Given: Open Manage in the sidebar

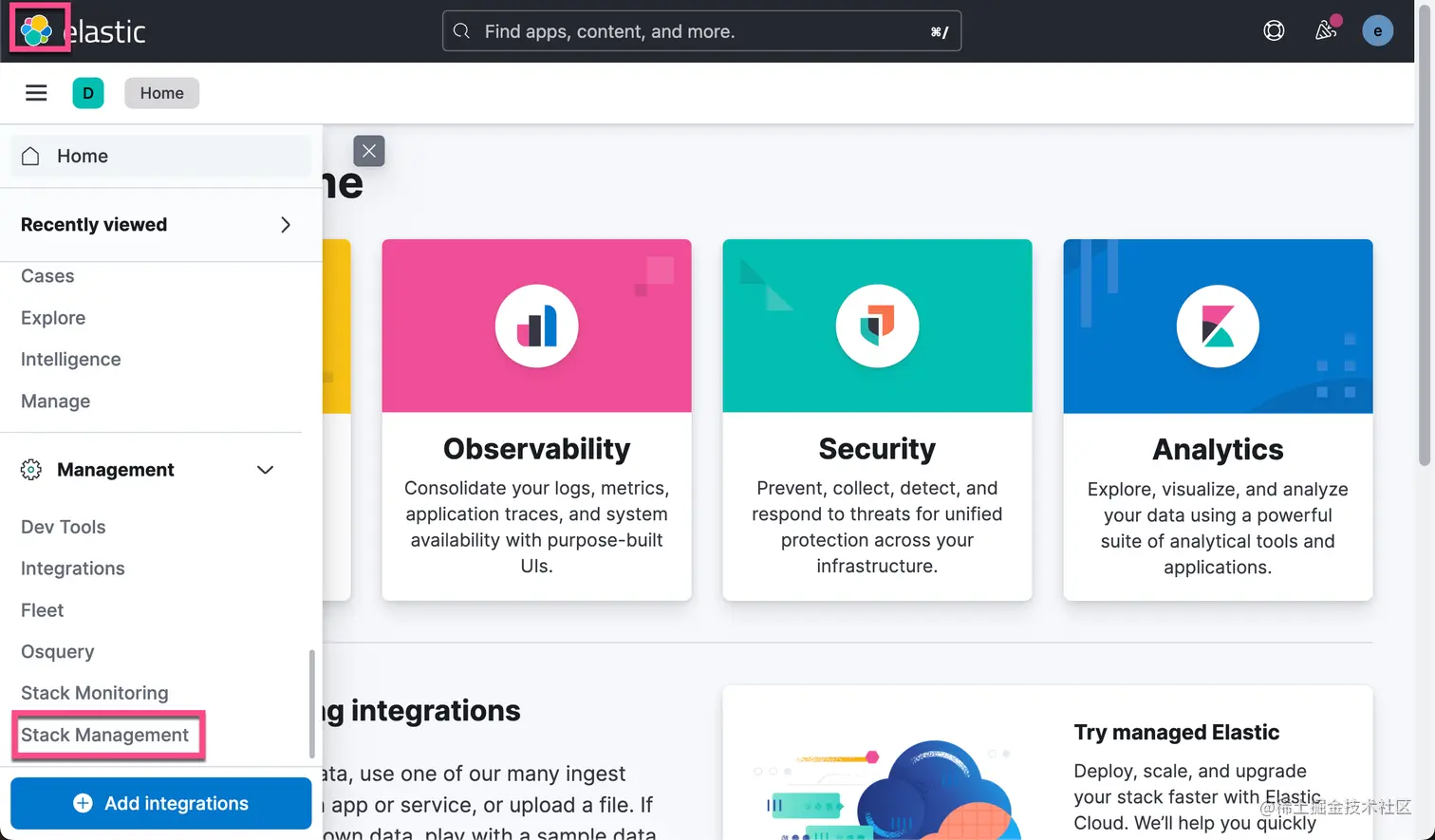Looking at the screenshot, I should point(56,401).
